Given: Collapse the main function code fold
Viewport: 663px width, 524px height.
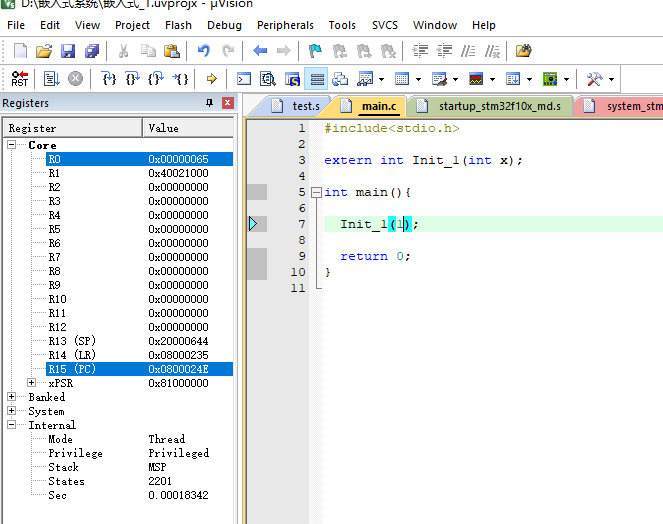Looking at the screenshot, I should click(x=316, y=192).
